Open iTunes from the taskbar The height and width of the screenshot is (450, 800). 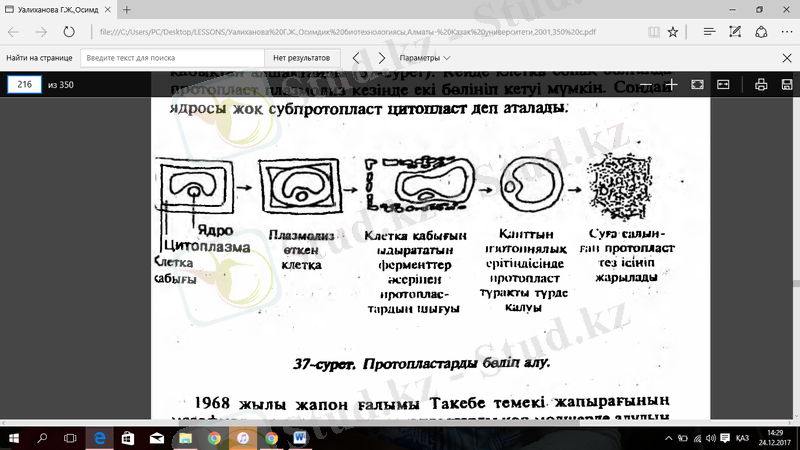point(243,438)
